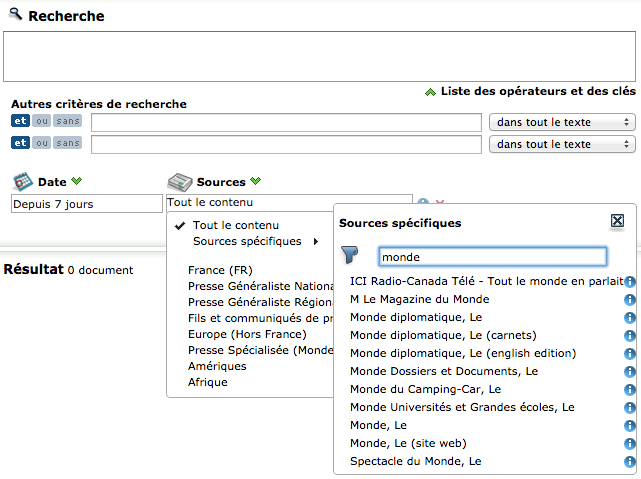Choose source 'Monde Universités et Grandes écoles, Le'
Viewport: 641px width, 479px height.
pos(462,407)
